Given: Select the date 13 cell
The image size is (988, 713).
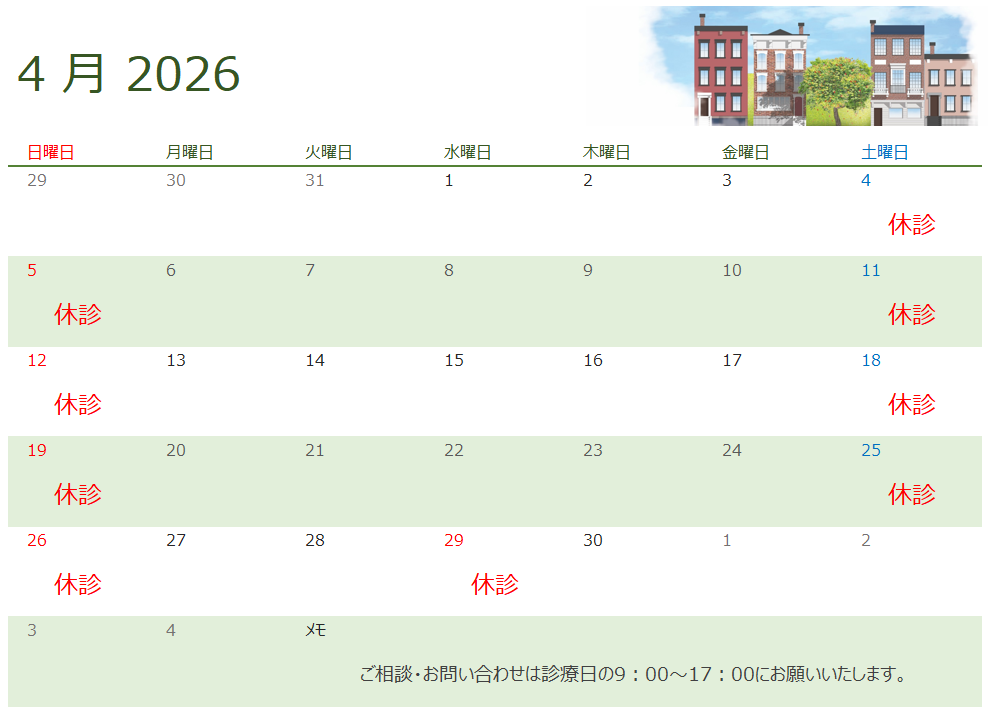Looking at the screenshot, I should pos(176,361).
